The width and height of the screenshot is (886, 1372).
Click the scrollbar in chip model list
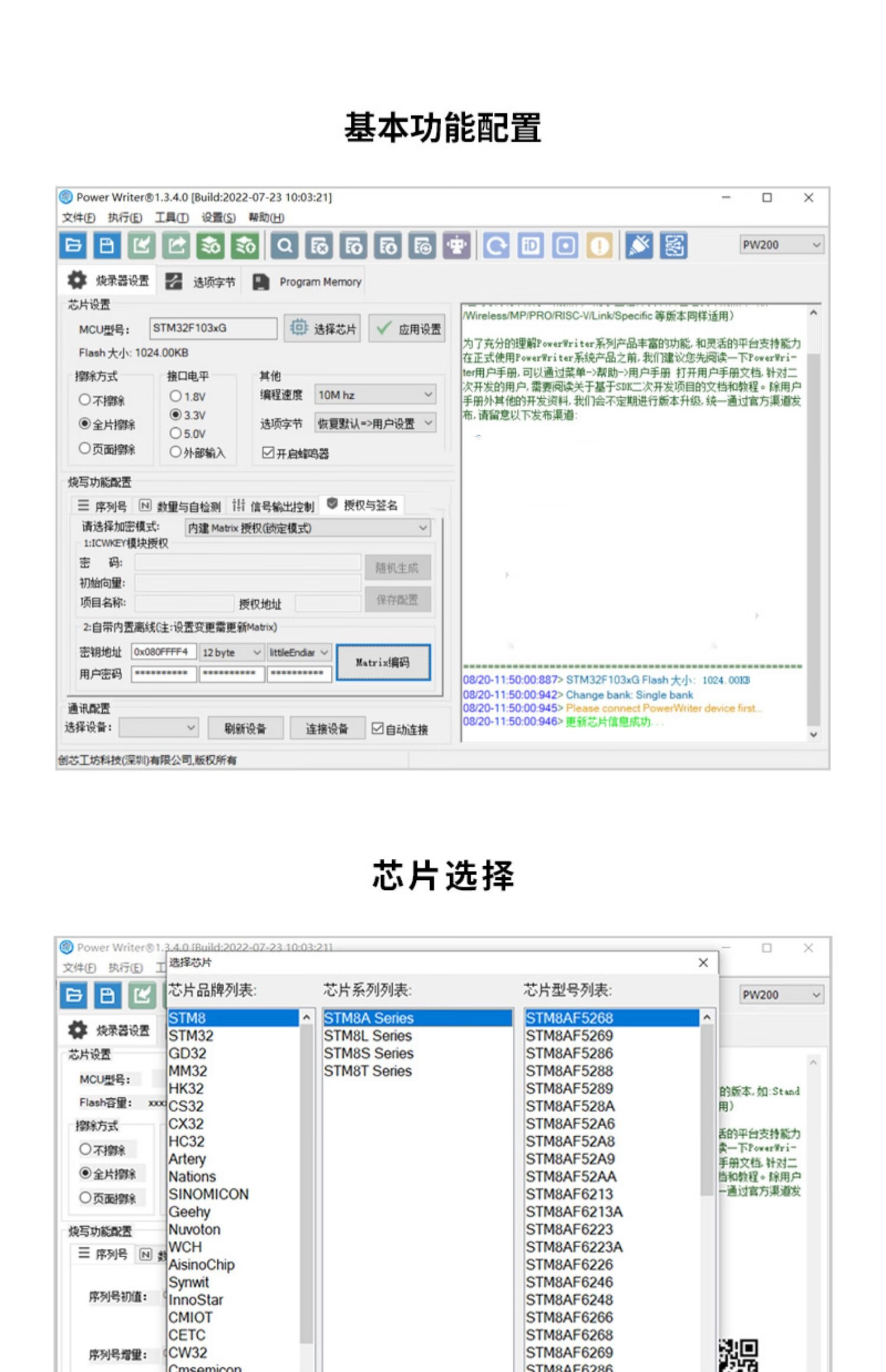(x=706, y=1111)
